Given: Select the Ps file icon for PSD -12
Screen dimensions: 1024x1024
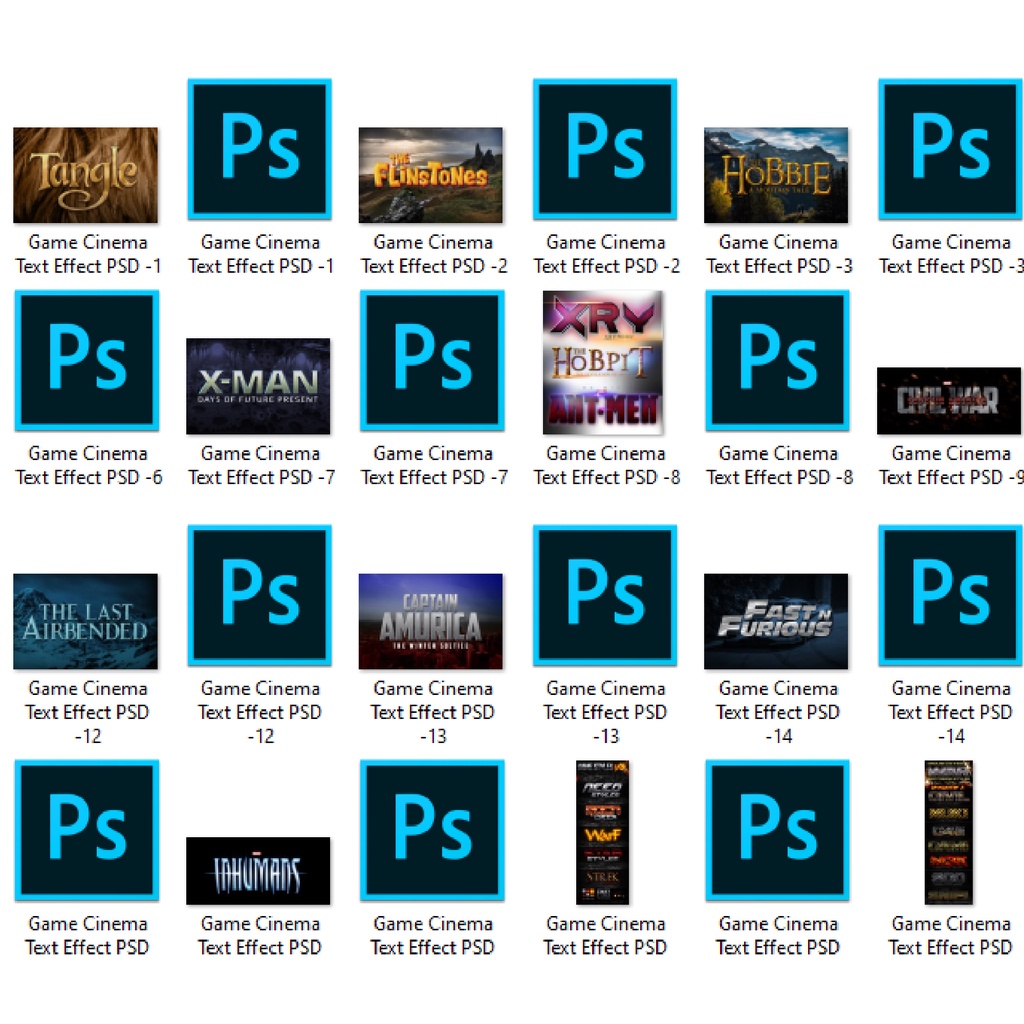Looking at the screenshot, I should 259,595.
